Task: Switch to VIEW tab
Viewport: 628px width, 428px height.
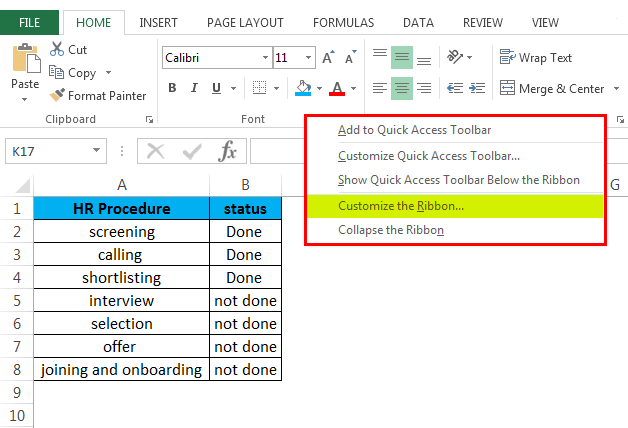Action: [x=545, y=23]
